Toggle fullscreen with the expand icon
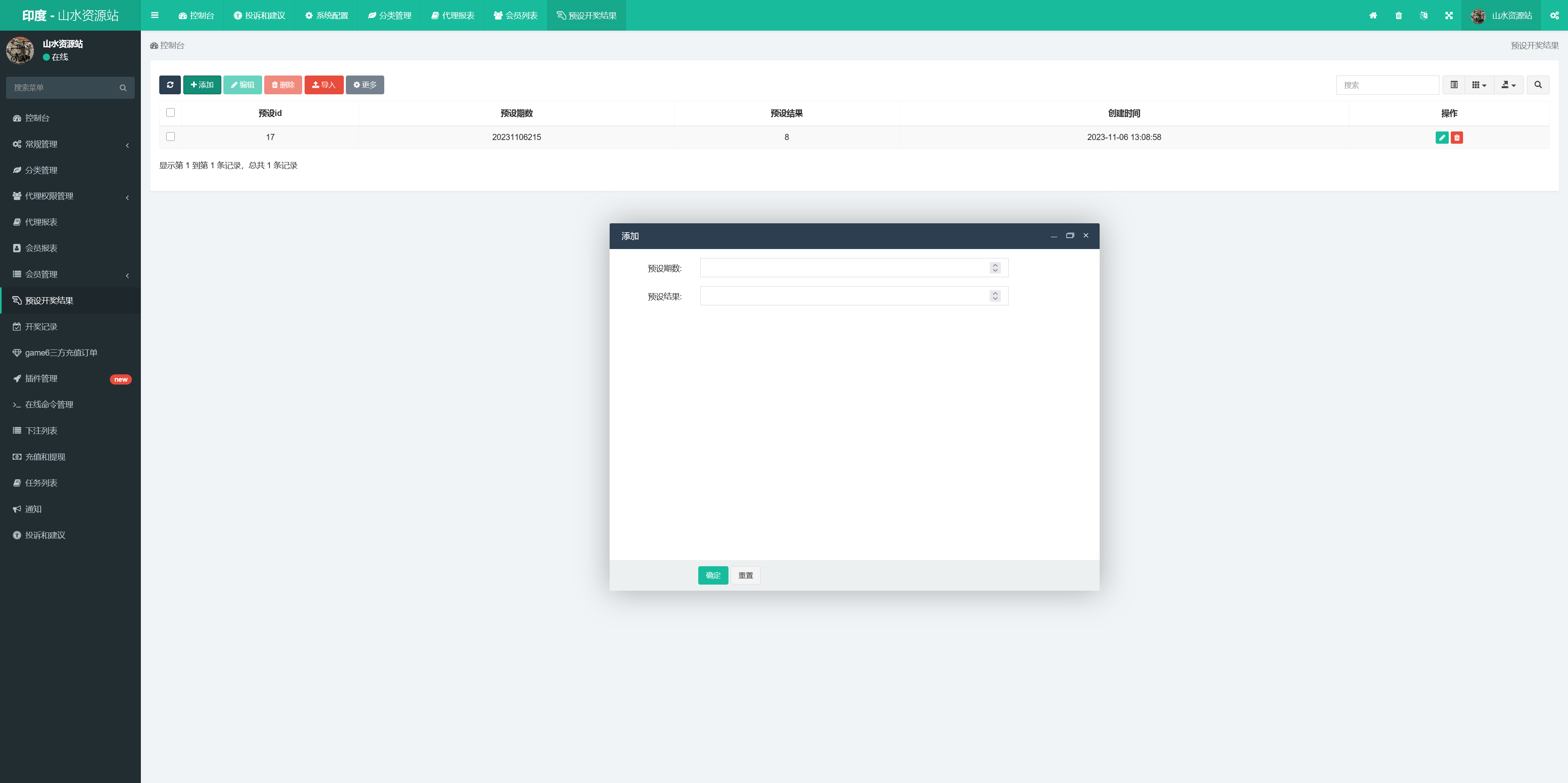This screenshot has width=1568, height=783. pos(1449,15)
